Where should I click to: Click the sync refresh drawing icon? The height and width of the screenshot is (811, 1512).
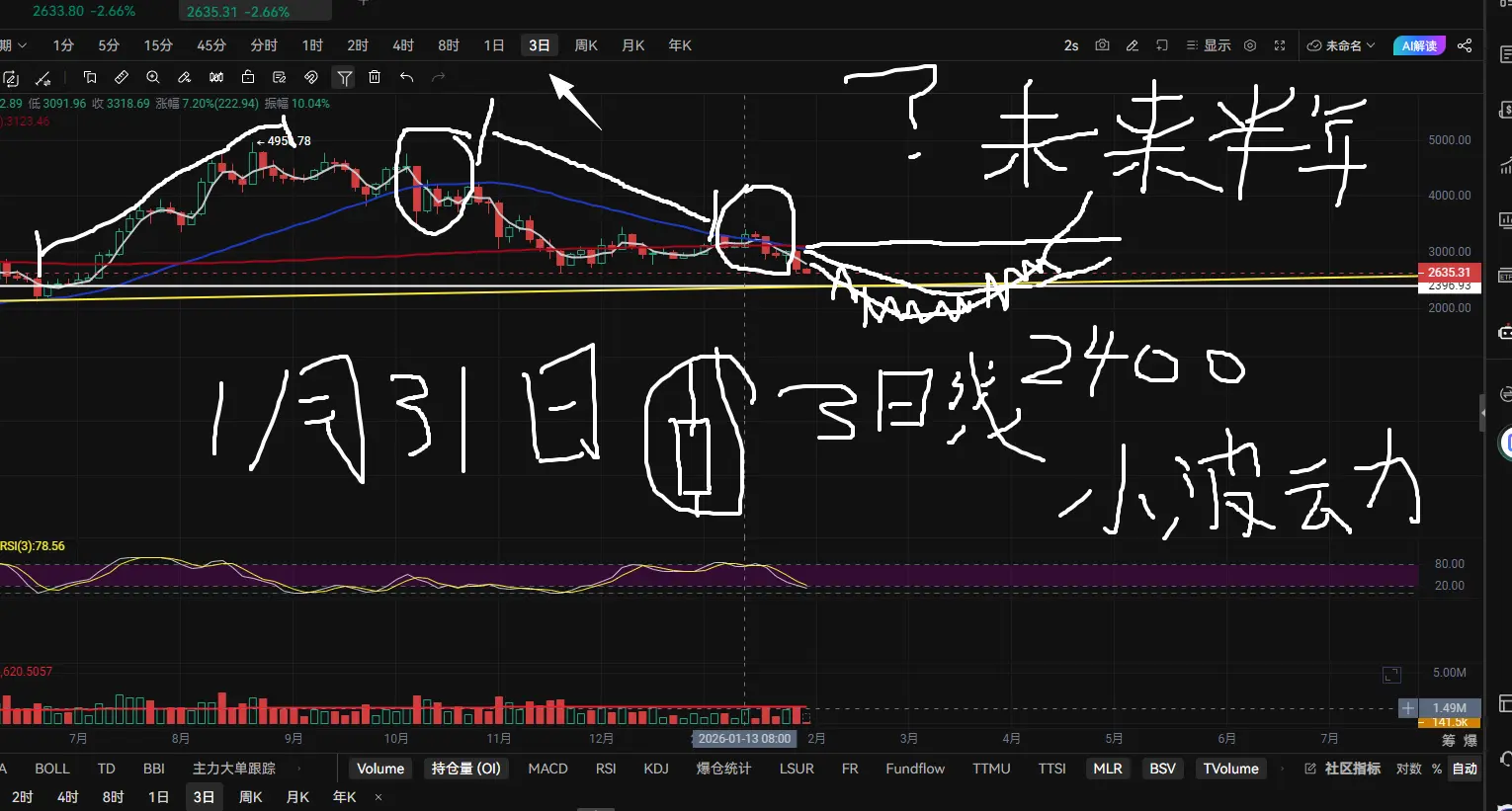pyautogui.click(x=11, y=78)
